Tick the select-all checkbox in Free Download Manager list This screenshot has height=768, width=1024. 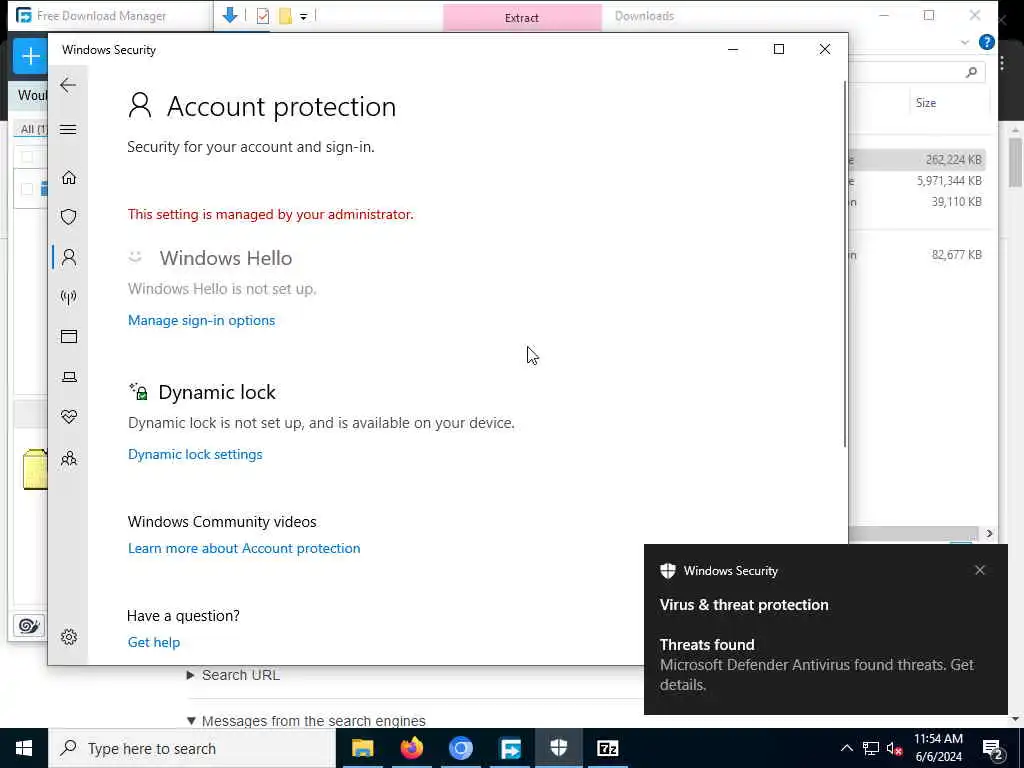(x=27, y=157)
